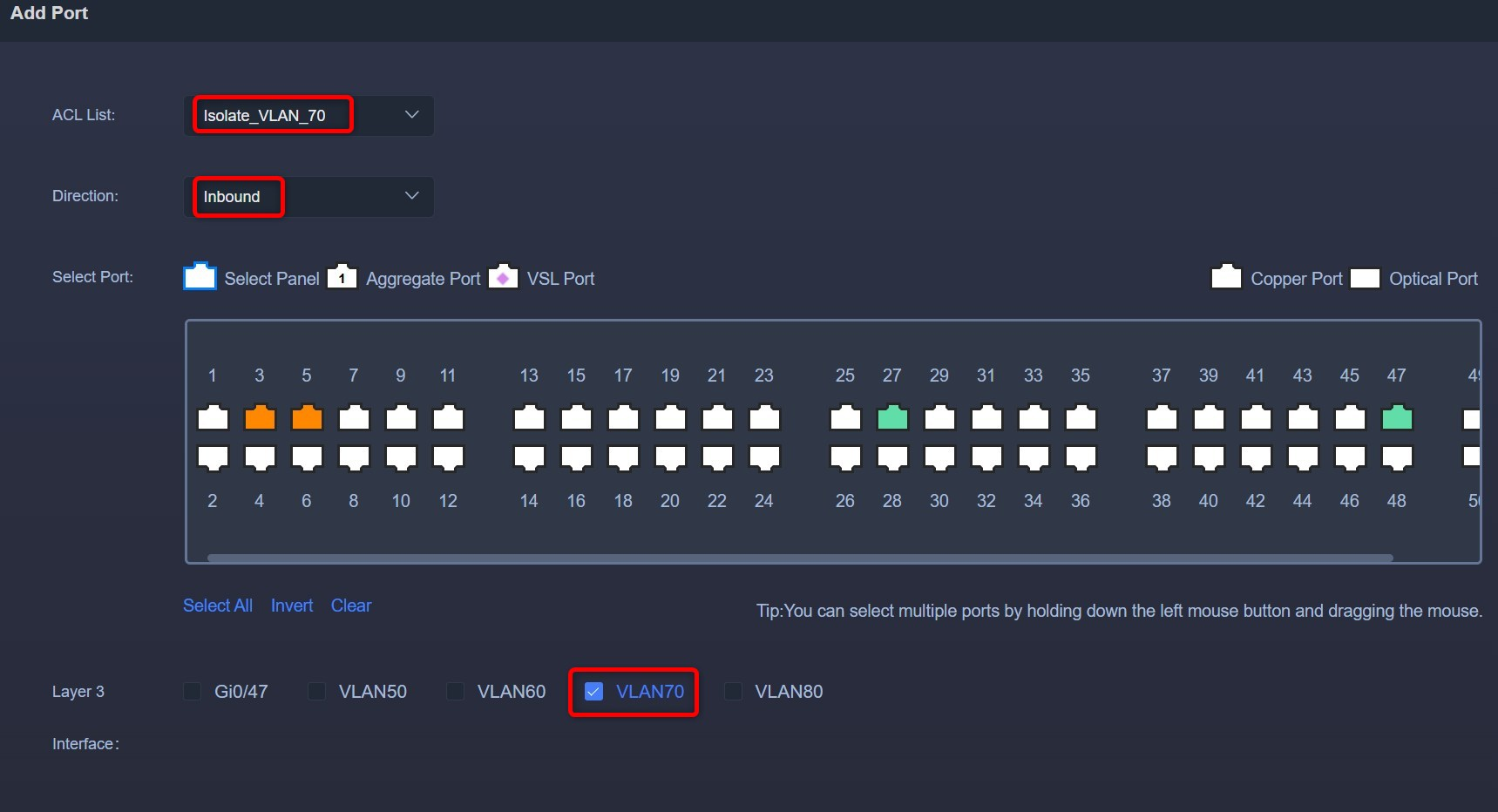Tick the VLAN80 checkbox
The width and height of the screenshot is (1498, 812).
point(733,691)
